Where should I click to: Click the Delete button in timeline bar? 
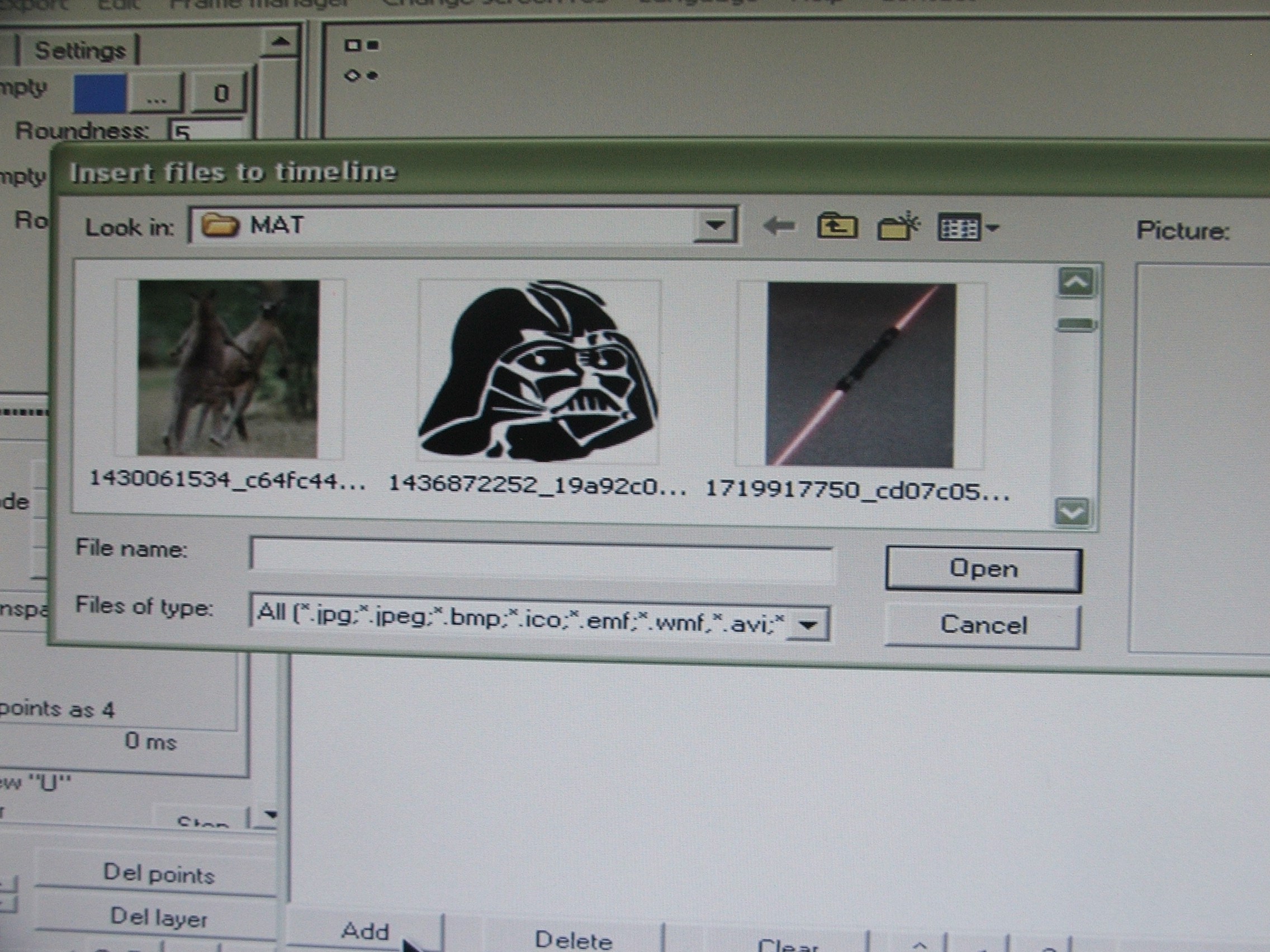point(573,939)
